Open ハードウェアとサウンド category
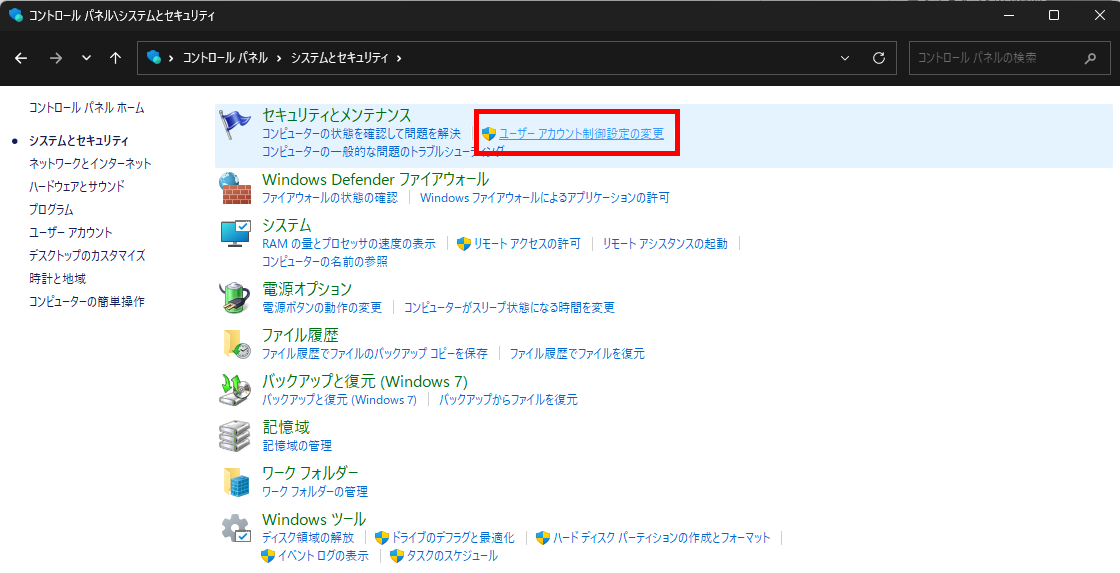 click(76, 186)
